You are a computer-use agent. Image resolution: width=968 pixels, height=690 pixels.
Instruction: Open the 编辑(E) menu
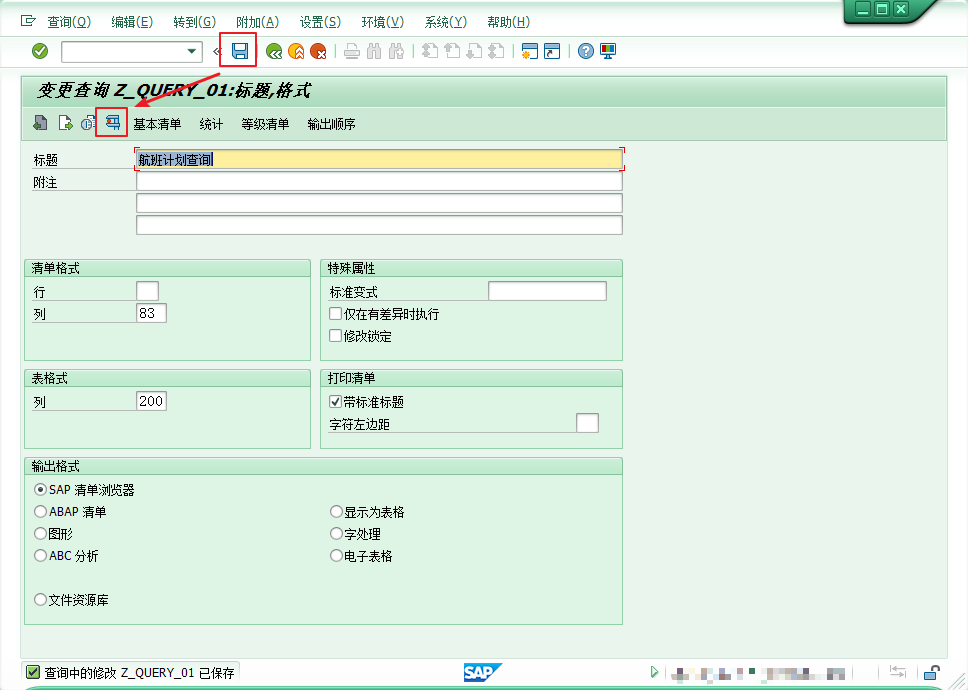click(132, 22)
